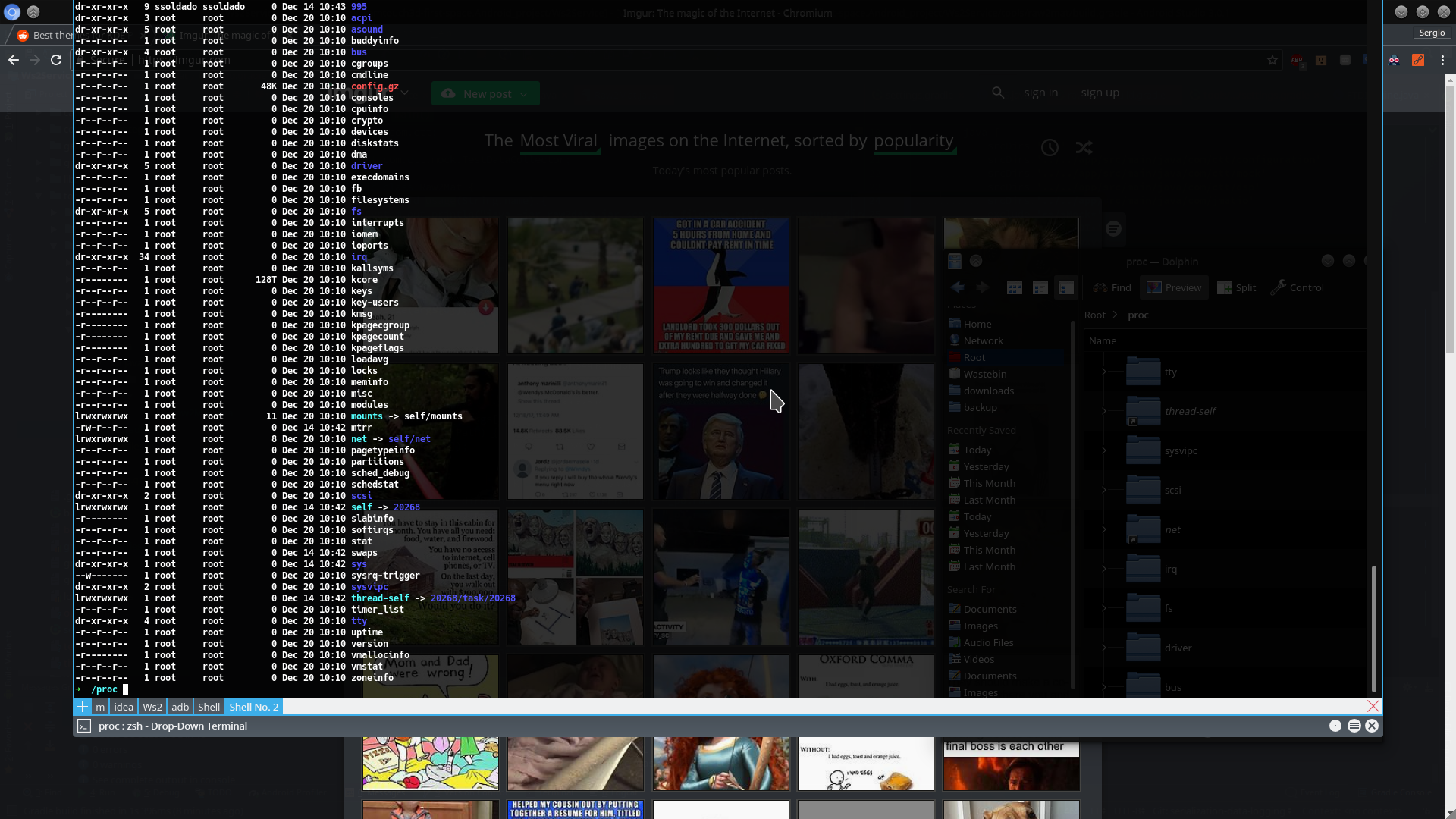Expand the 'tty' folder in Dolphin

point(1104,372)
